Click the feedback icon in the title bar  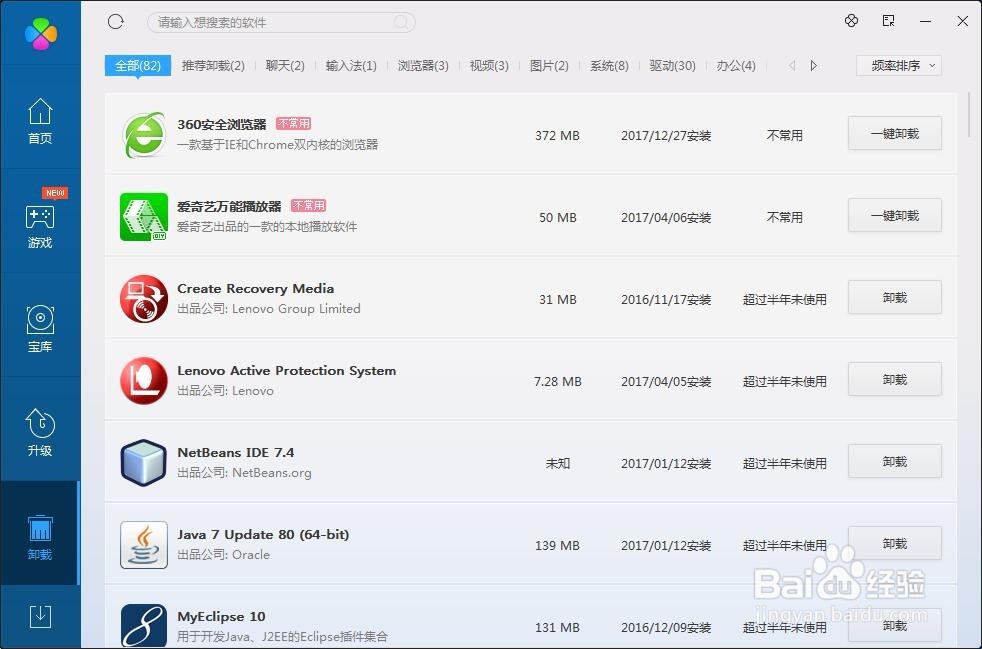click(x=886, y=21)
